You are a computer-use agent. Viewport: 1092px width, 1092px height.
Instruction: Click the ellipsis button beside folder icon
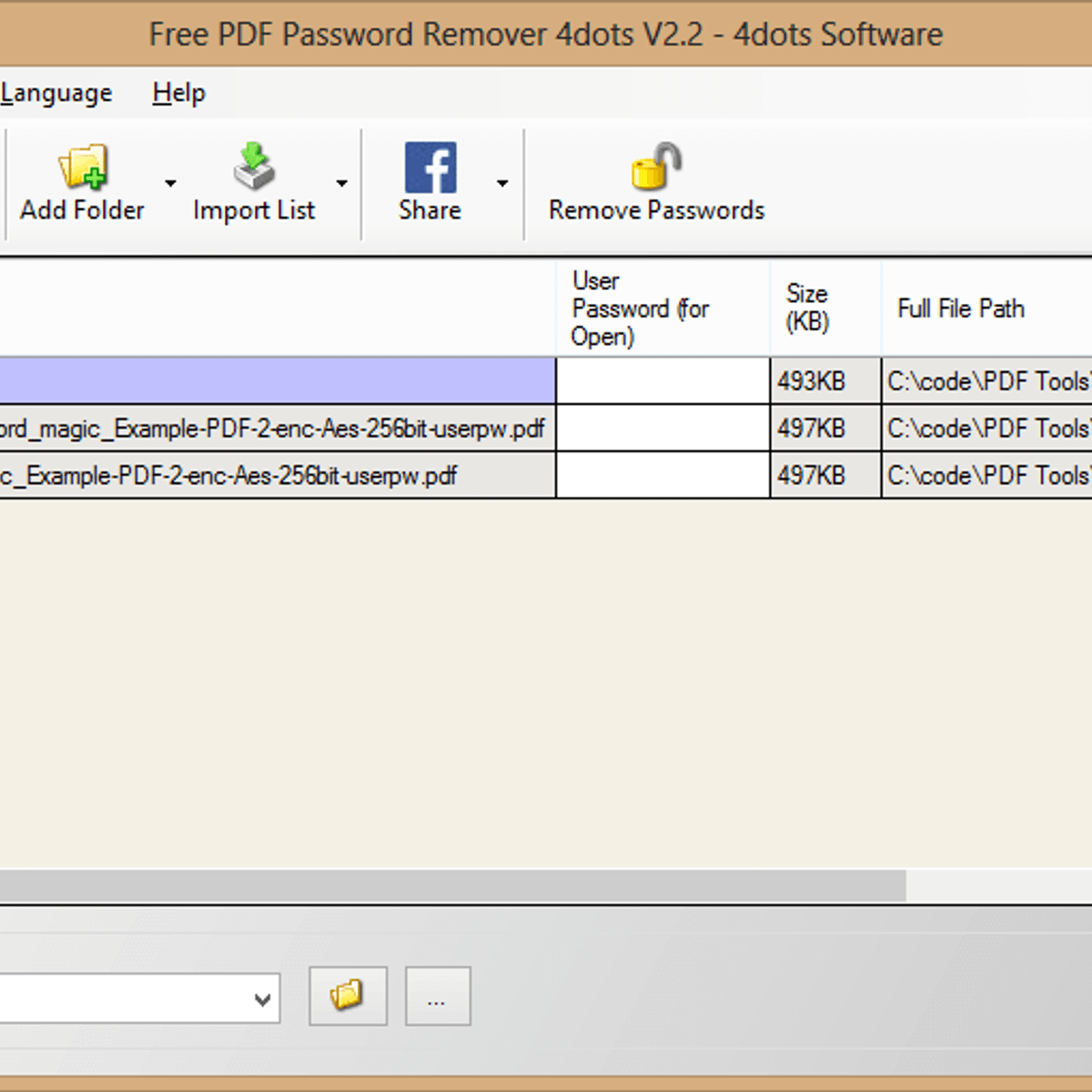(x=438, y=996)
